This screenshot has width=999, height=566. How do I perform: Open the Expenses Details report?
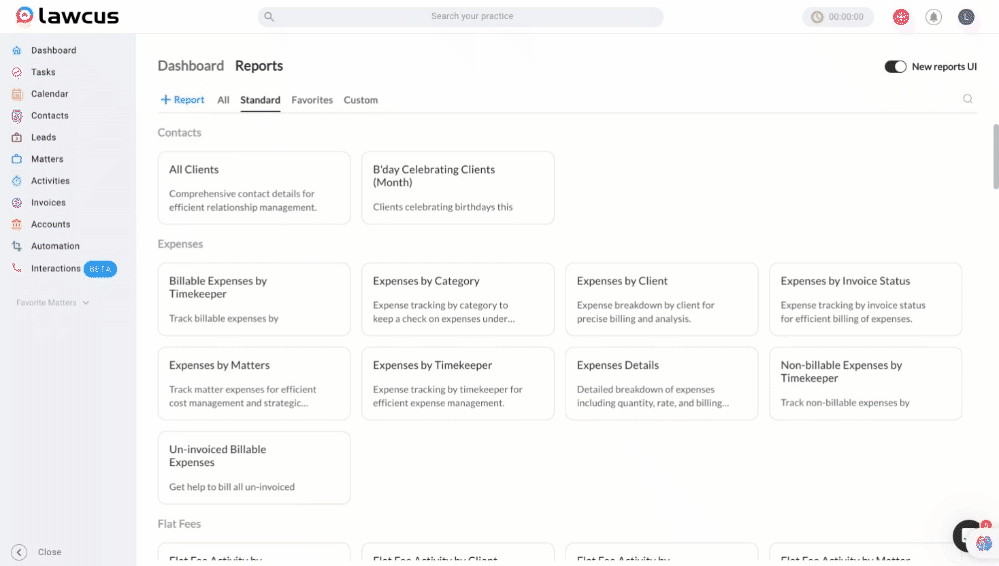(662, 384)
